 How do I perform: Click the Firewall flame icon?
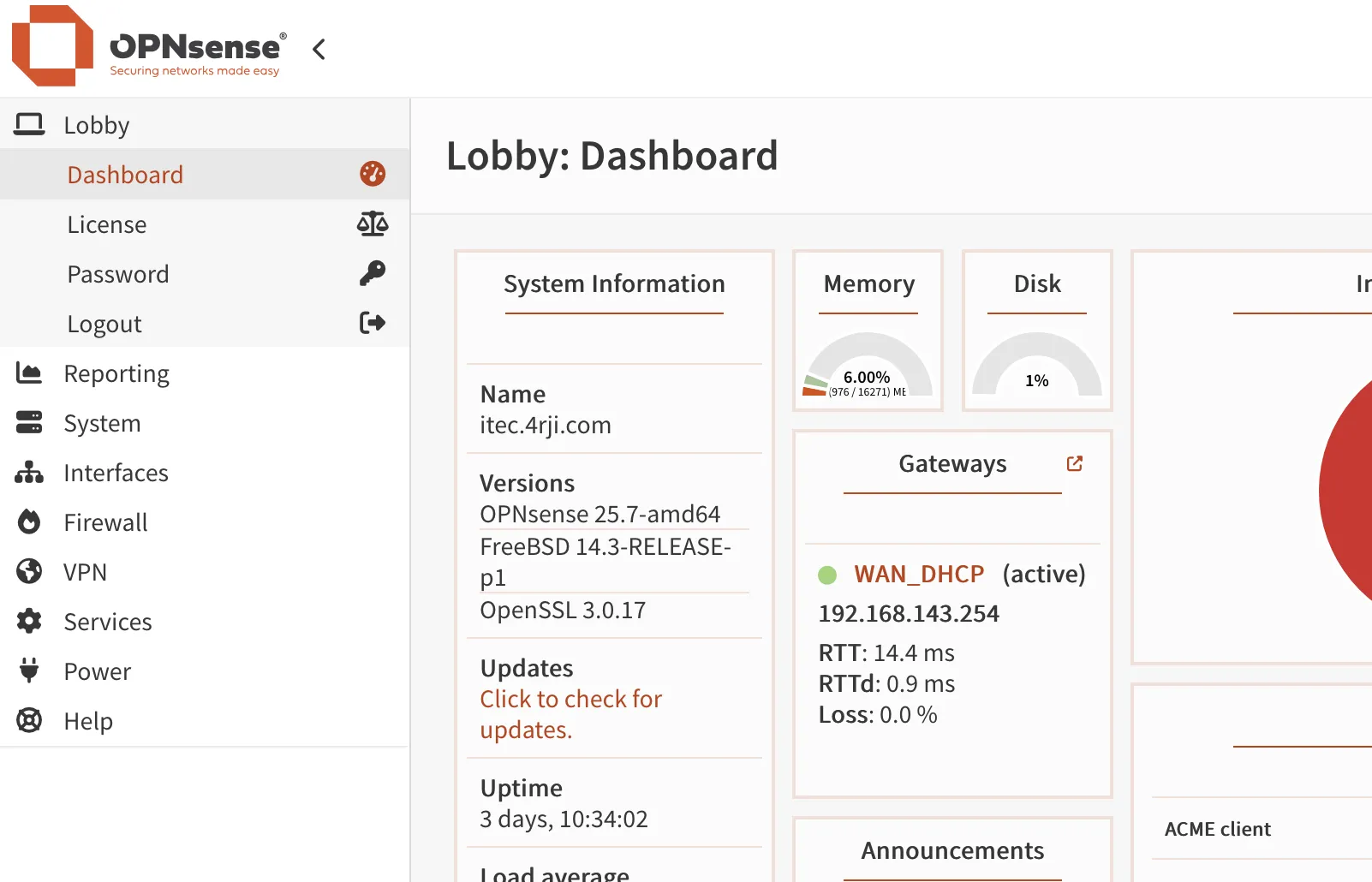[29, 522]
